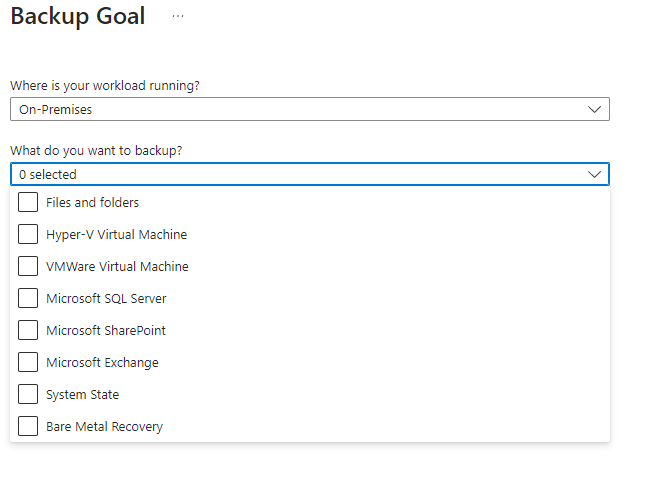This screenshot has height=485, width=653.
Task: Choose the Hyper-V Virtual Machine option text
Action: 116,234
